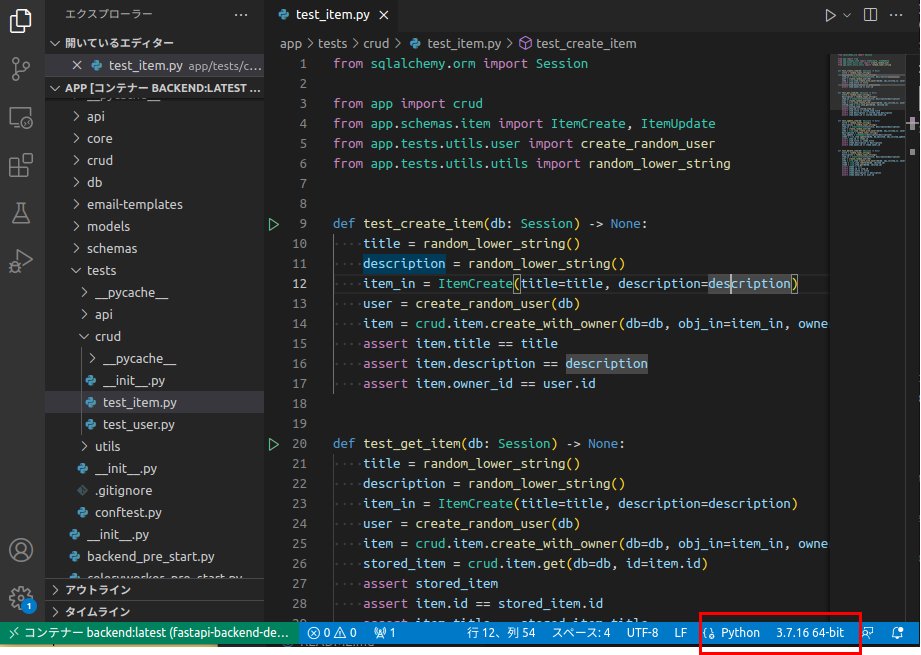
Task: Collapse the crud folder inside tests
Action: point(155,337)
